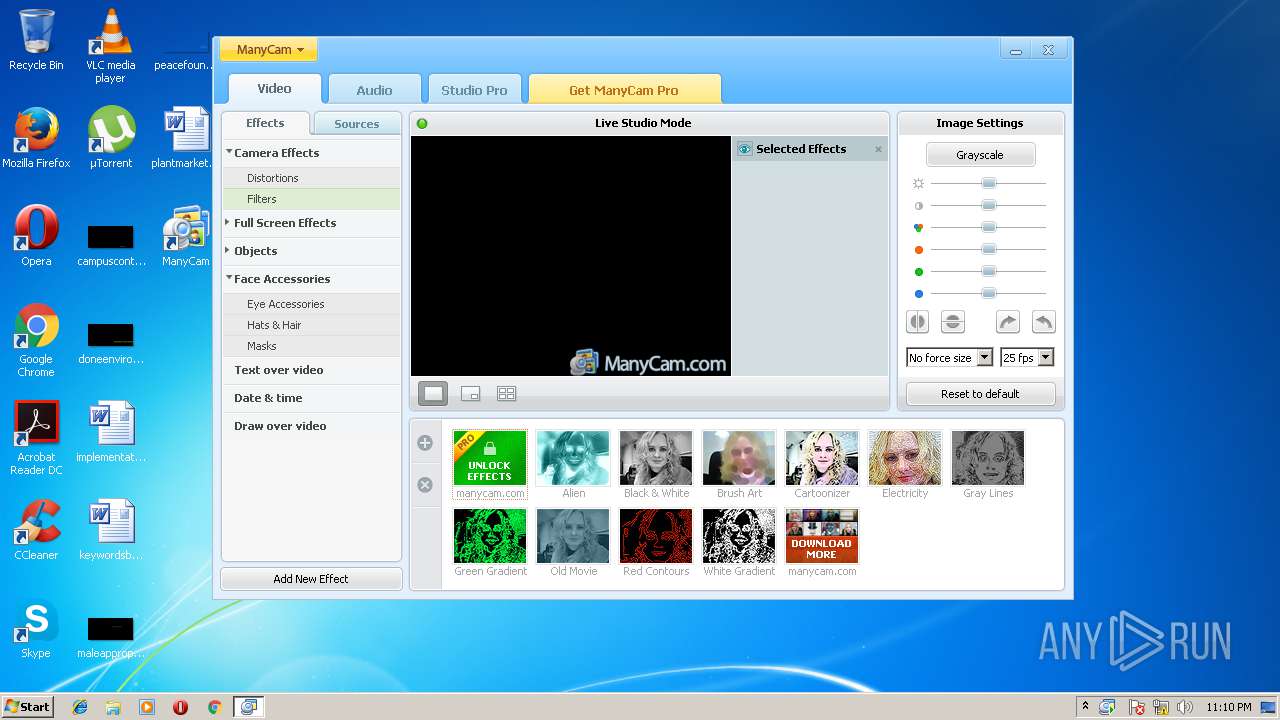1280x720 pixels.
Task: Switch to the Video tab
Action: click(x=274, y=89)
